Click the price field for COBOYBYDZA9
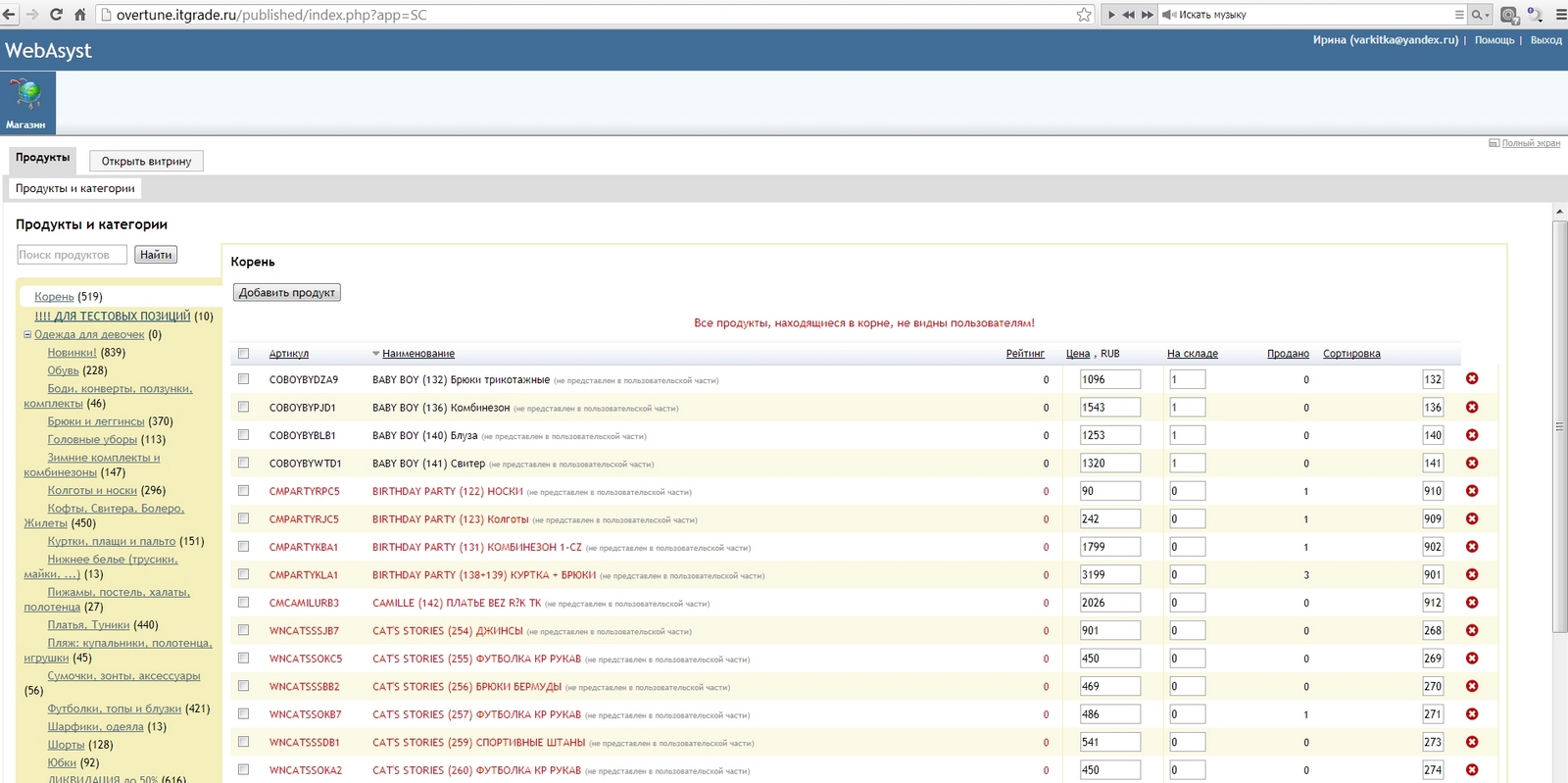This screenshot has width=1568, height=783. click(x=1110, y=379)
